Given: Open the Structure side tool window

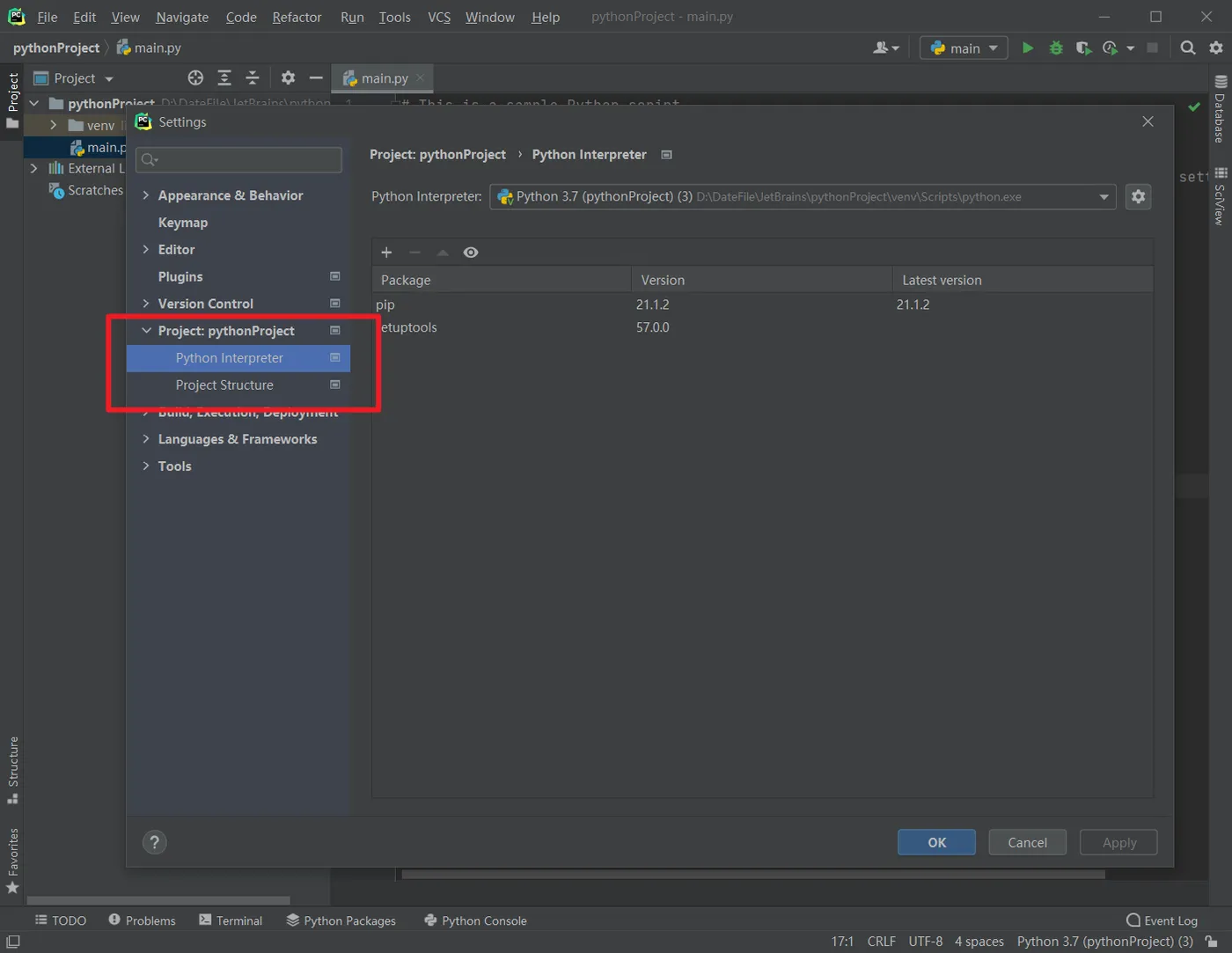Looking at the screenshot, I should 12,770.
